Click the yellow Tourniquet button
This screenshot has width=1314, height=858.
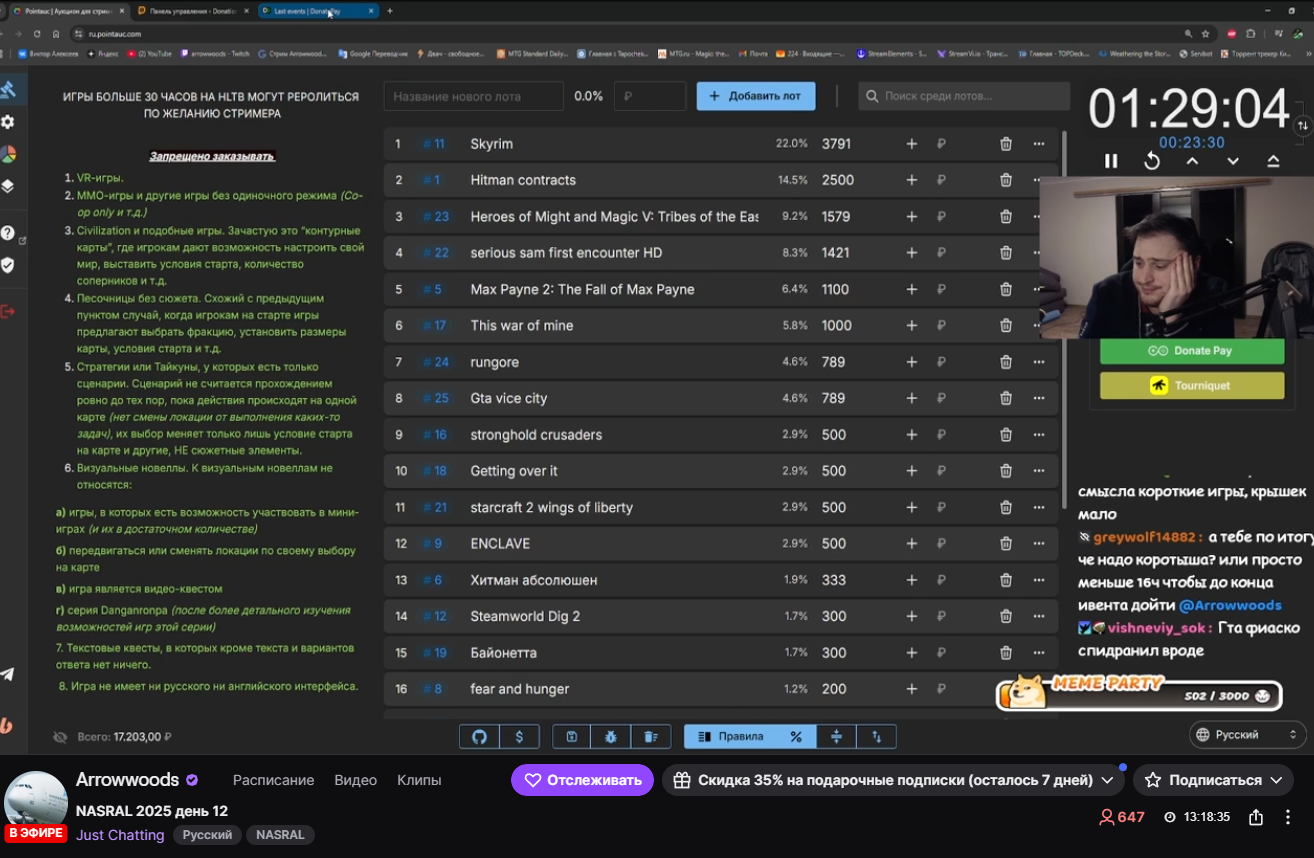pyautogui.click(x=1192, y=385)
